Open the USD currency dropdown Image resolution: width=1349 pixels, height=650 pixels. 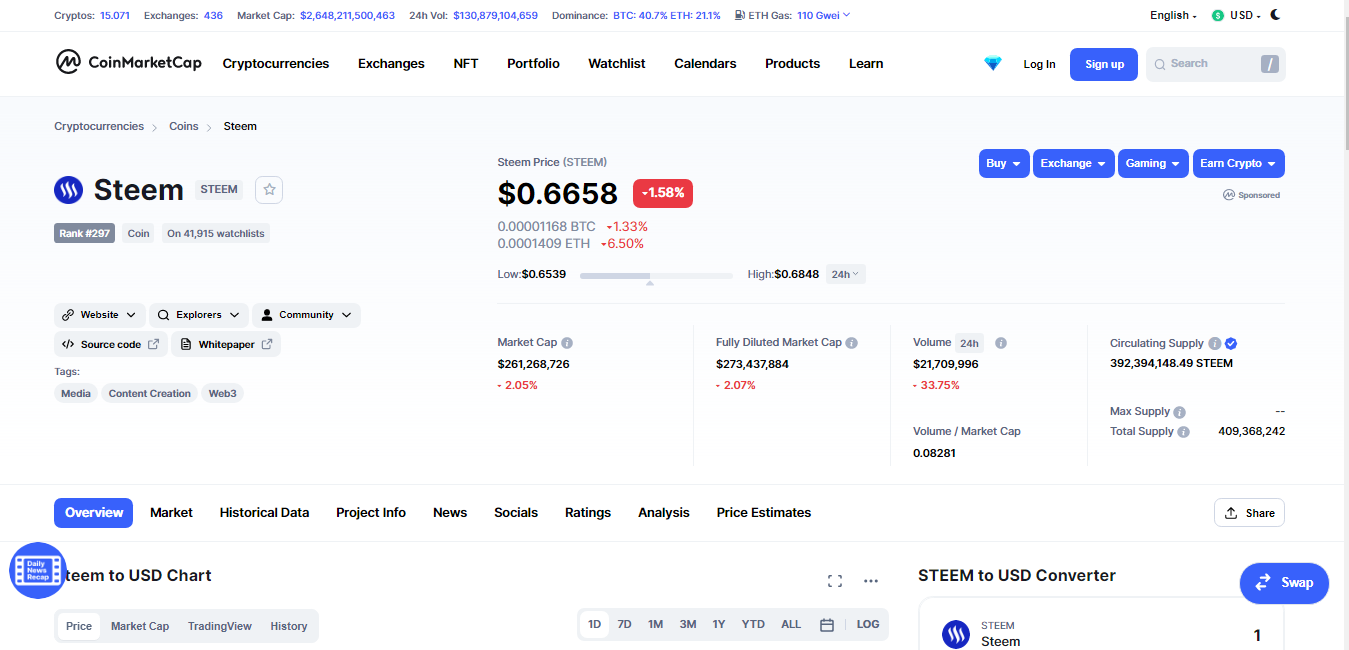click(x=1236, y=15)
